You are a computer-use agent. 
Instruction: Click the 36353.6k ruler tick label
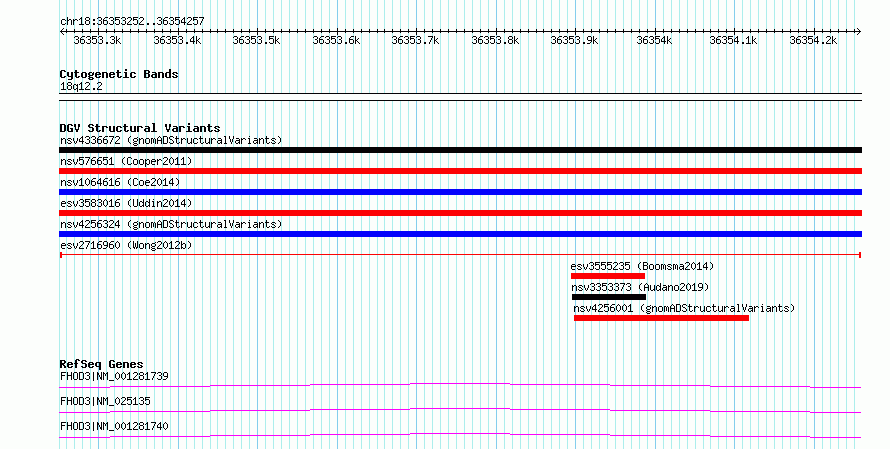pos(336,40)
